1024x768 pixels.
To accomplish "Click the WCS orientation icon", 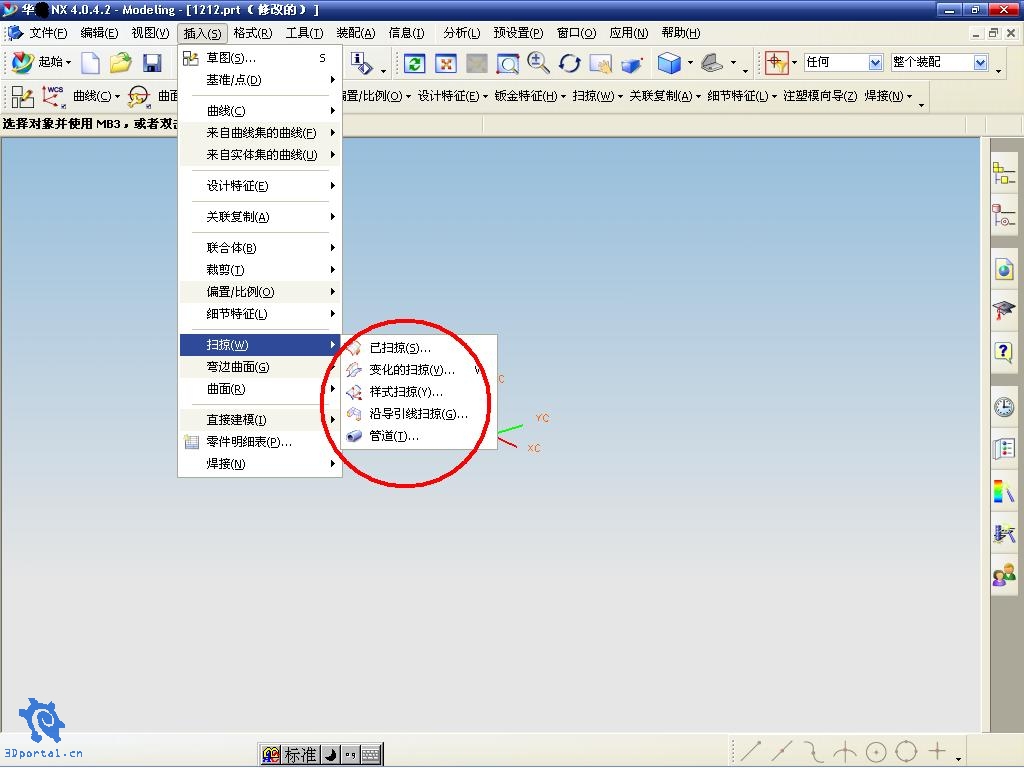I will pos(54,97).
